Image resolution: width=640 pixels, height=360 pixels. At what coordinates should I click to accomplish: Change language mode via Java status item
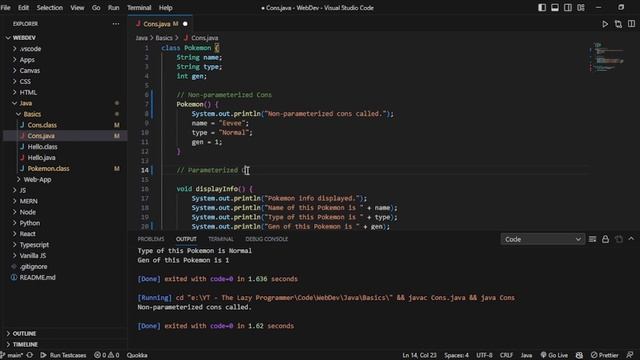tap(526, 355)
